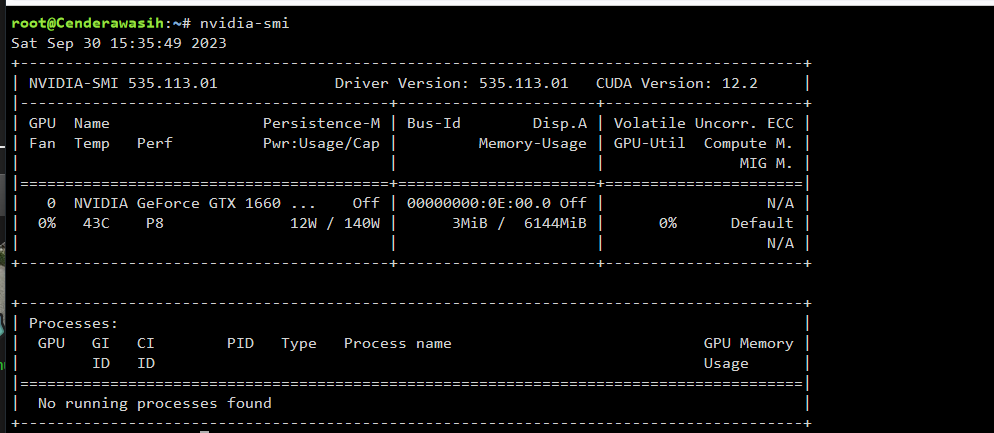Click the "Process name" column header

tap(397, 344)
